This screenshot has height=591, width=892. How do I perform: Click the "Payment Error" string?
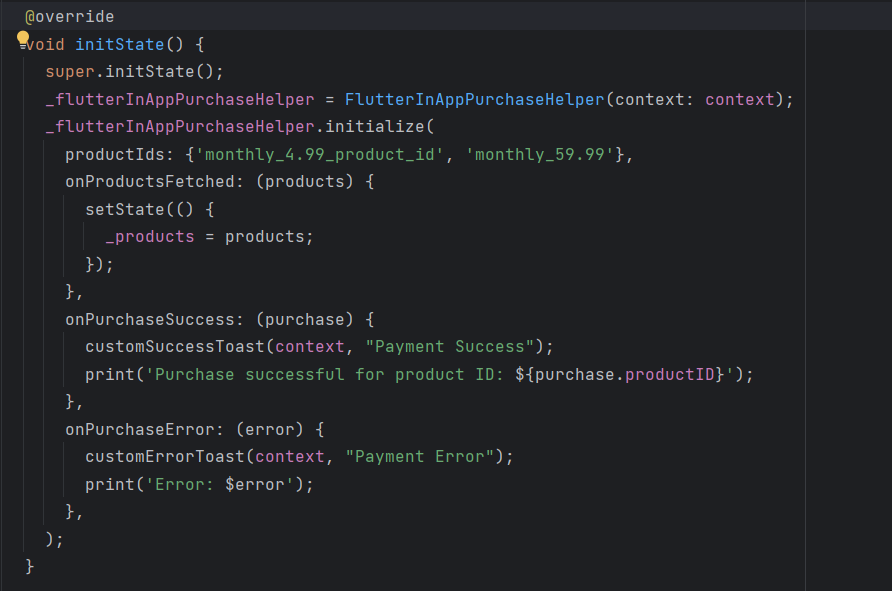(x=419, y=457)
